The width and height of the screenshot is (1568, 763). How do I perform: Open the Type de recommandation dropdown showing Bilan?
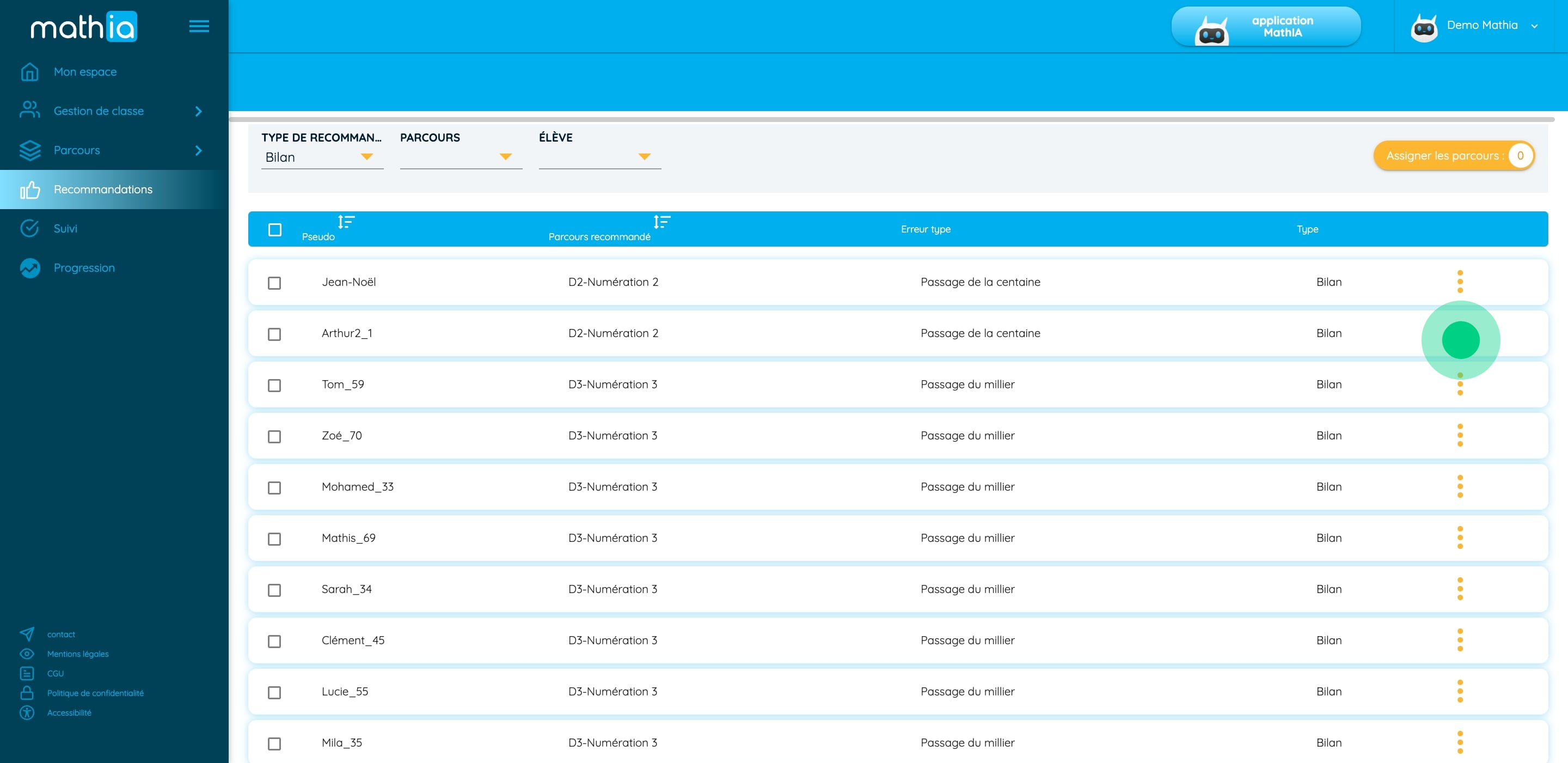[x=321, y=157]
